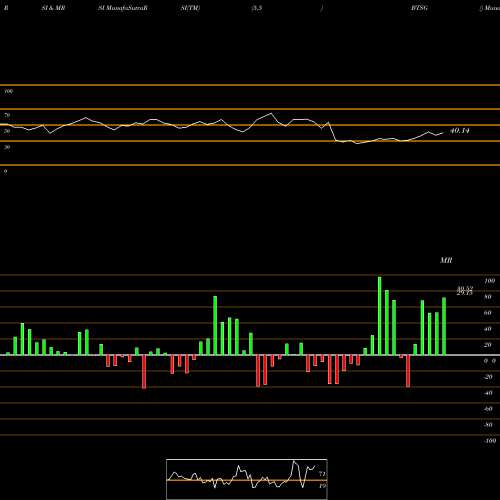
Task: Open the mini overview chart thumbnail
Action: pyautogui.click(x=247, y=479)
